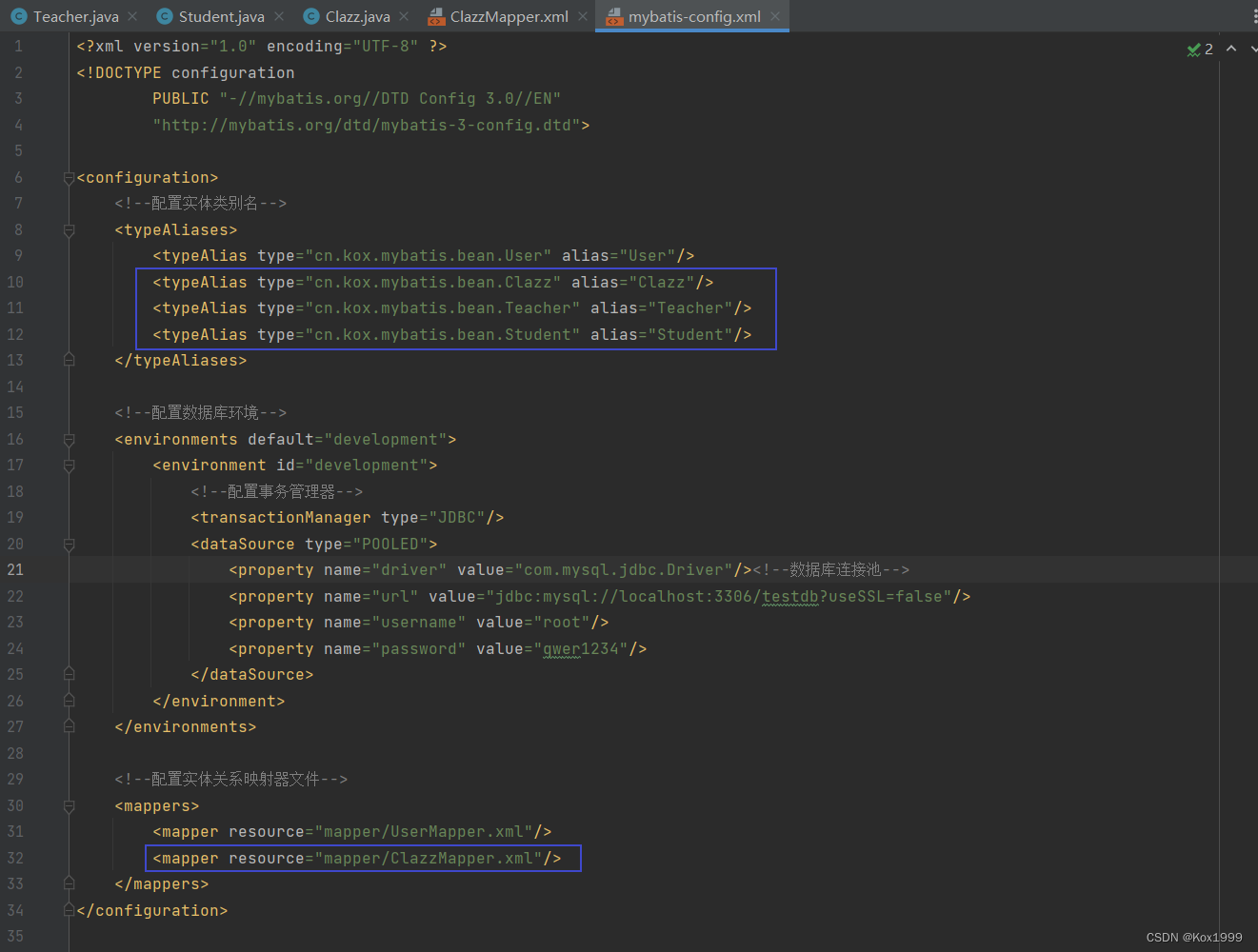Switch to the Teacher.java tab
Screen dimensions: 1258x952
(75, 16)
